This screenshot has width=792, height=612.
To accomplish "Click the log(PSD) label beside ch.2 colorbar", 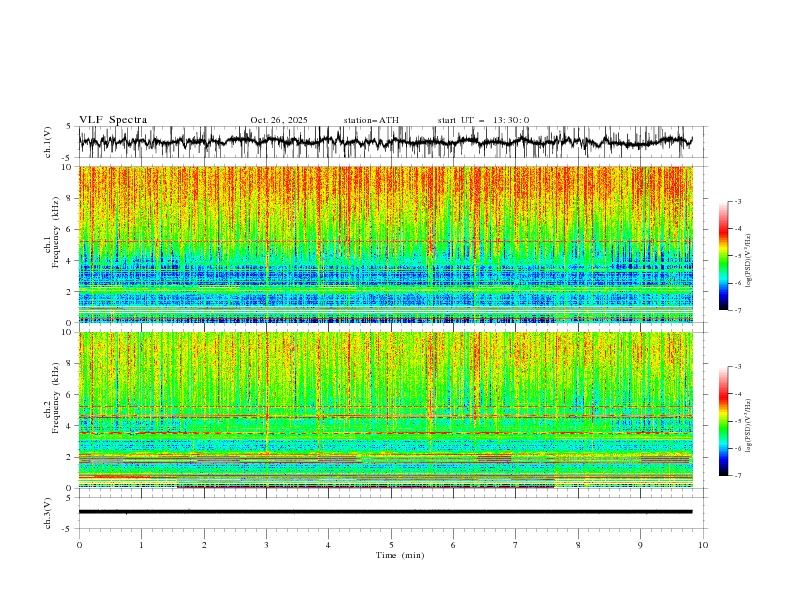I will (x=749, y=426).
